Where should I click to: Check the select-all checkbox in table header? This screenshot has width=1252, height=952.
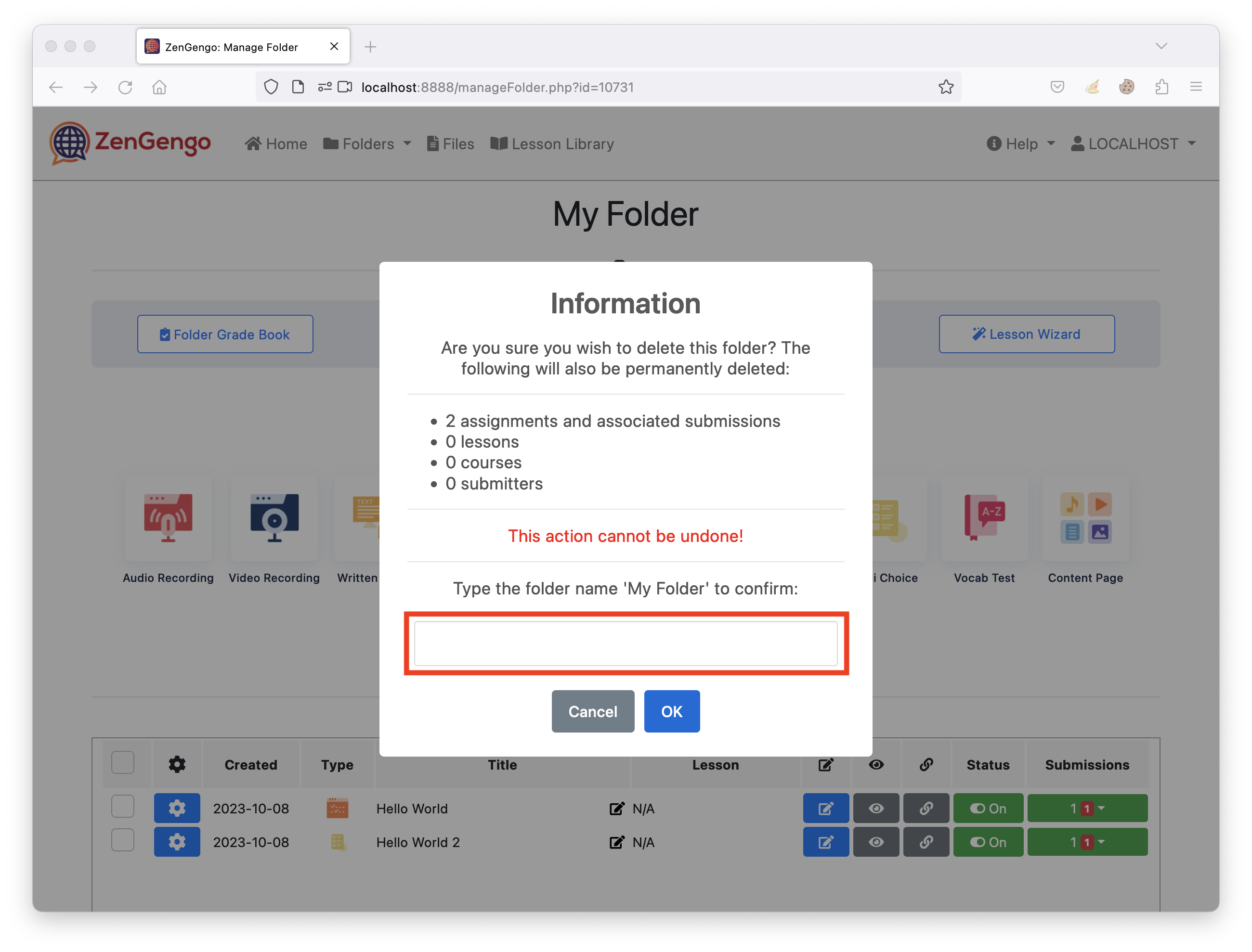pos(122,763)
